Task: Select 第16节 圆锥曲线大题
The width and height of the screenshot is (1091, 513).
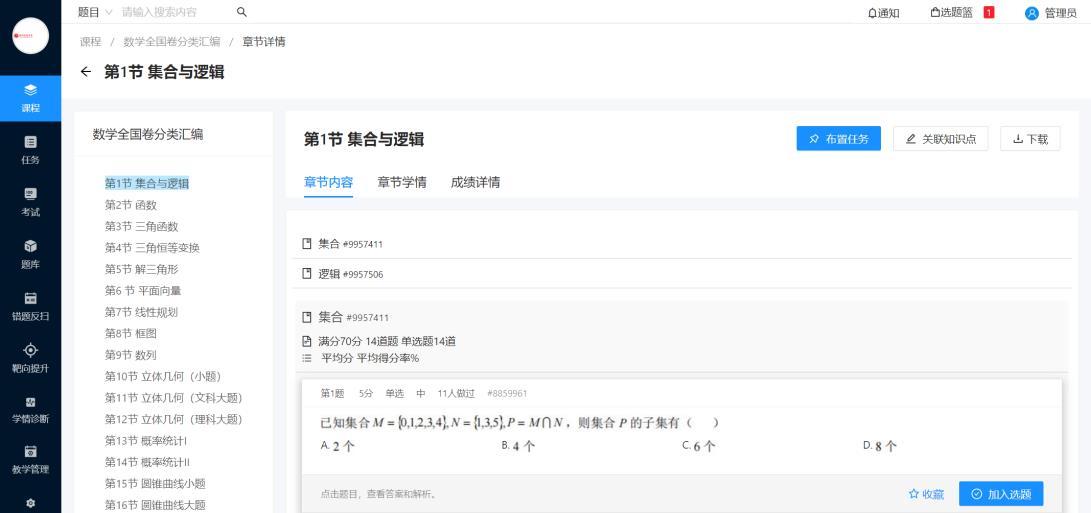Action: [x=155, y=505]
